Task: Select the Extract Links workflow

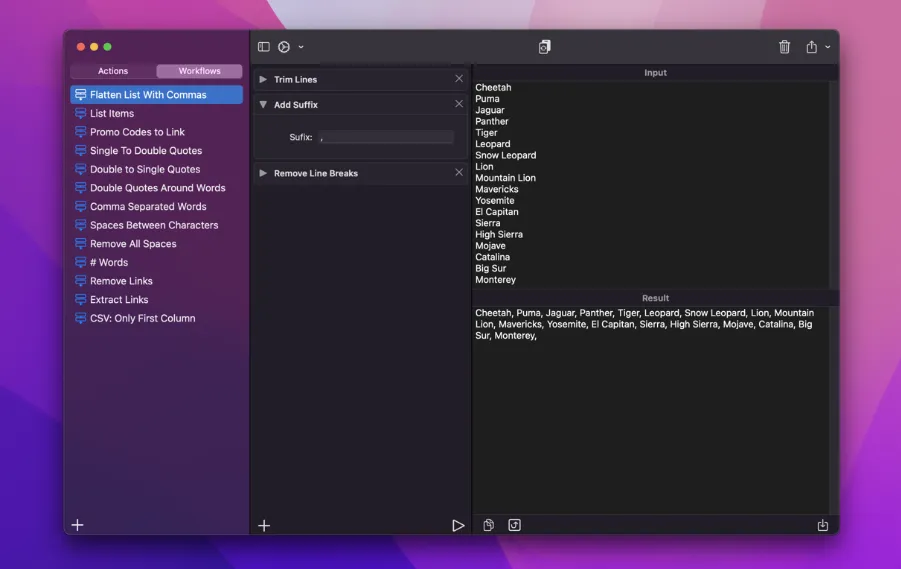Action: click(x=156, y=299)
